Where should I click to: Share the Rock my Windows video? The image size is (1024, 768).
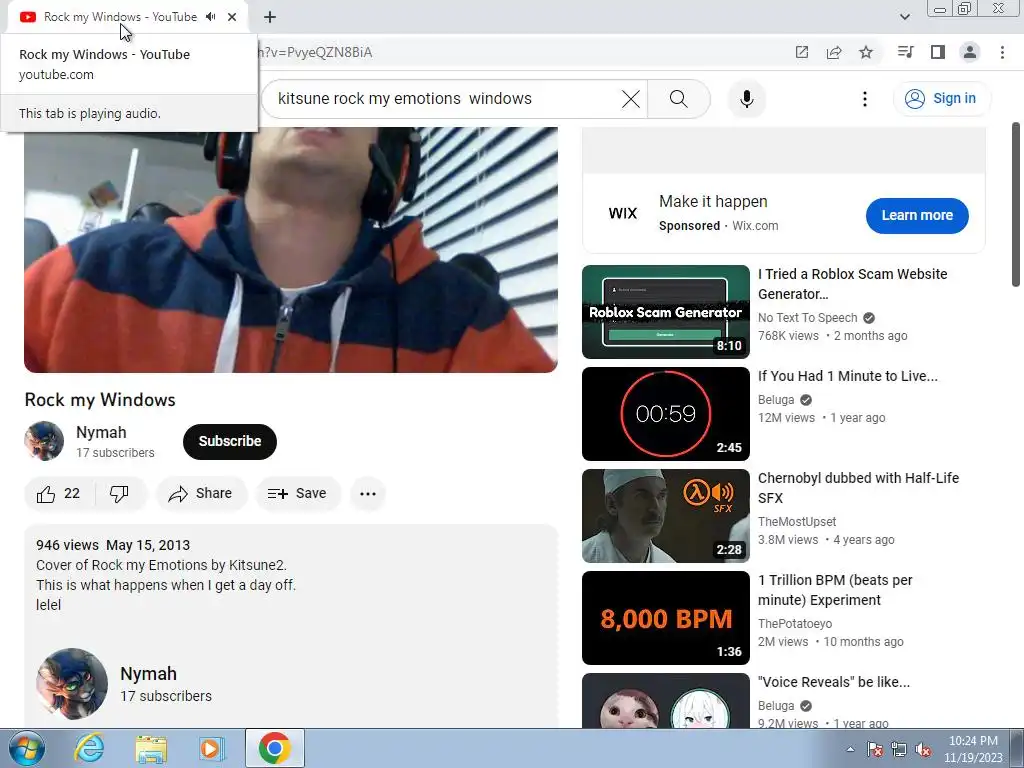pos(201,494)
